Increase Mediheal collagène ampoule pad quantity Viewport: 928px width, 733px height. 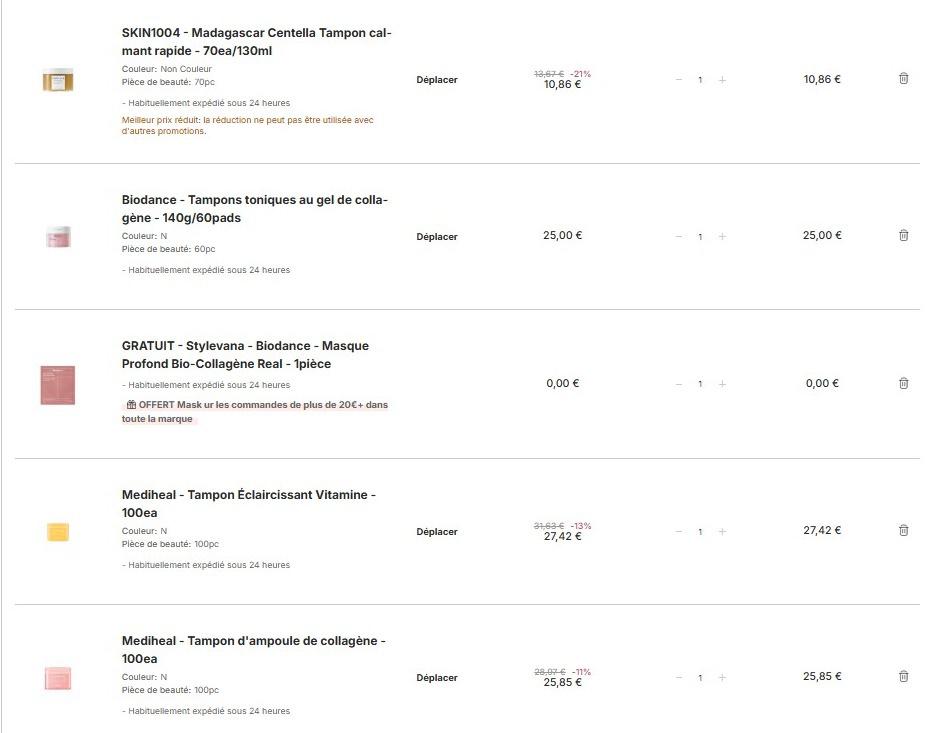(x=722, y=678)
